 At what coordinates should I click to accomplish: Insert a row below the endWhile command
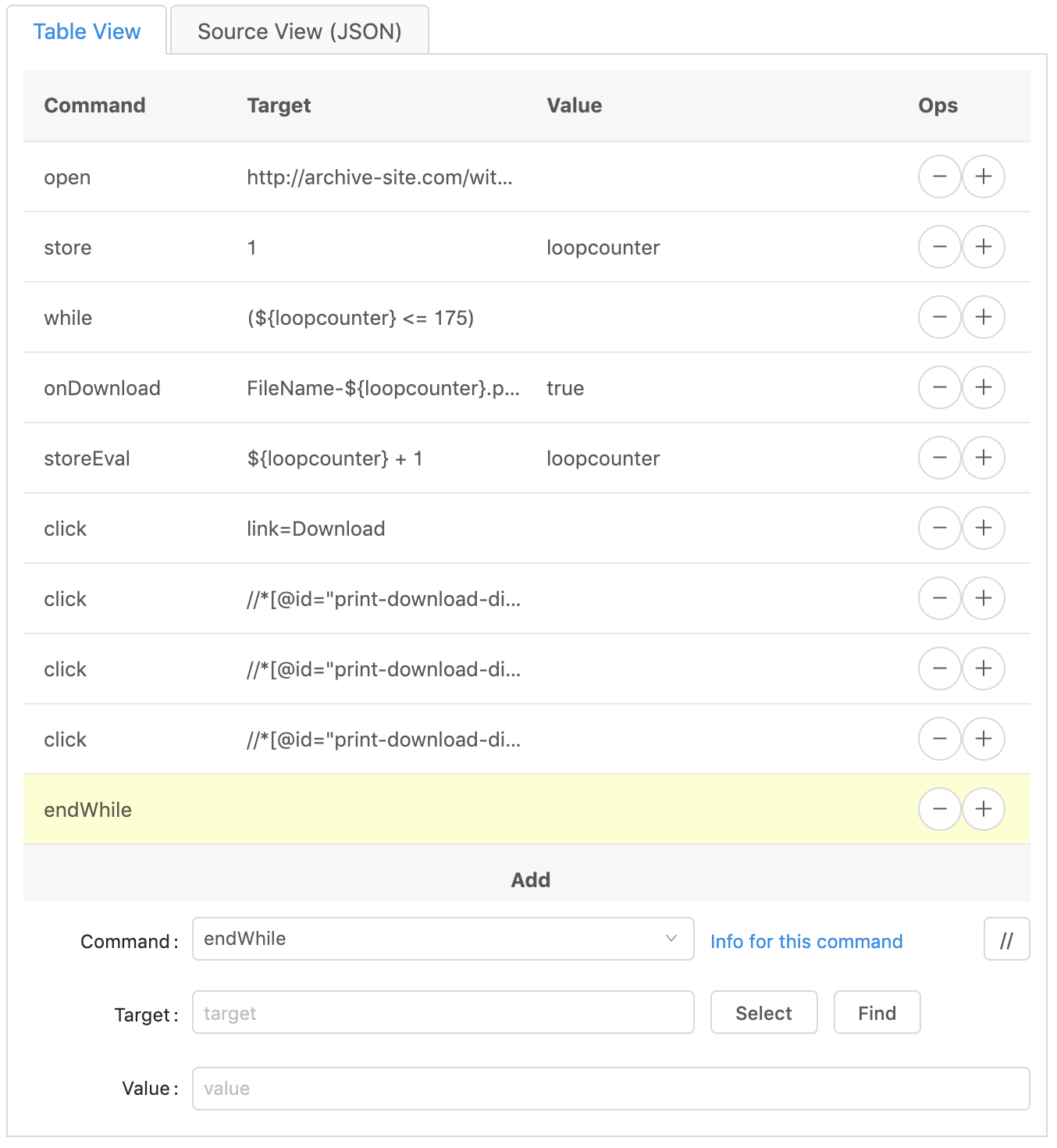(x=983, y=809)
